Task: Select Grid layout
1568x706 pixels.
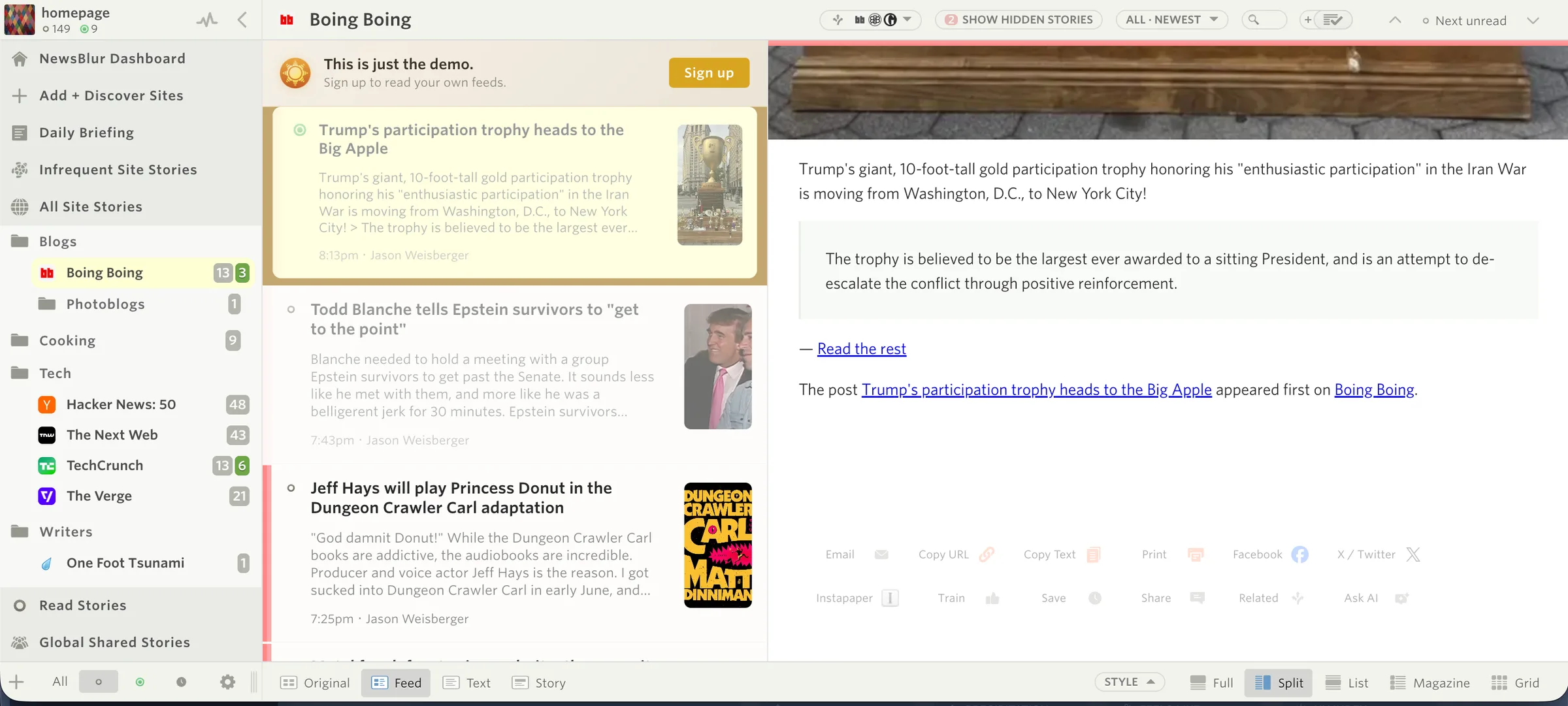Action: 1516,682
